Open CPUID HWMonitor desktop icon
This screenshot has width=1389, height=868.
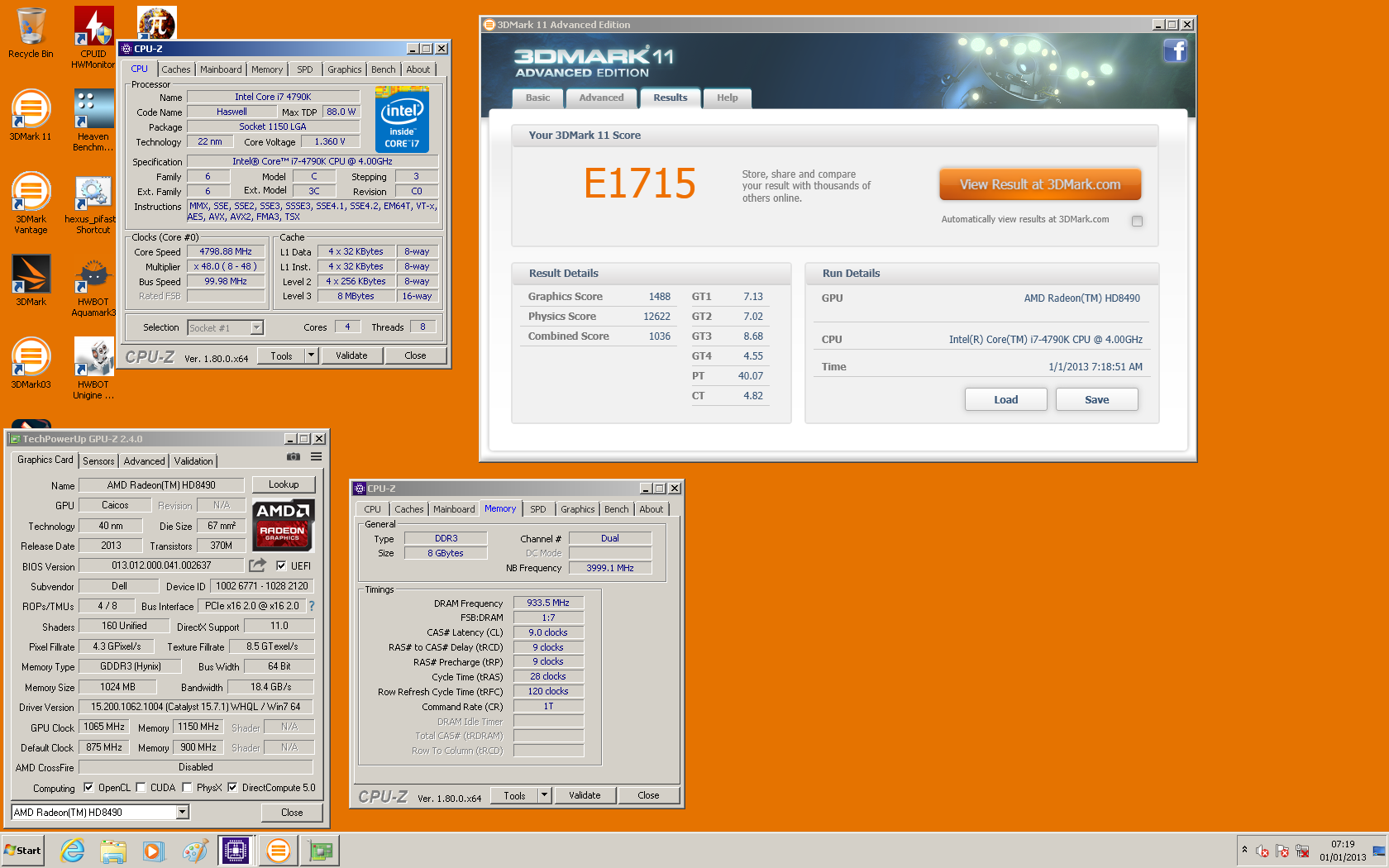[x=93, y=37]
